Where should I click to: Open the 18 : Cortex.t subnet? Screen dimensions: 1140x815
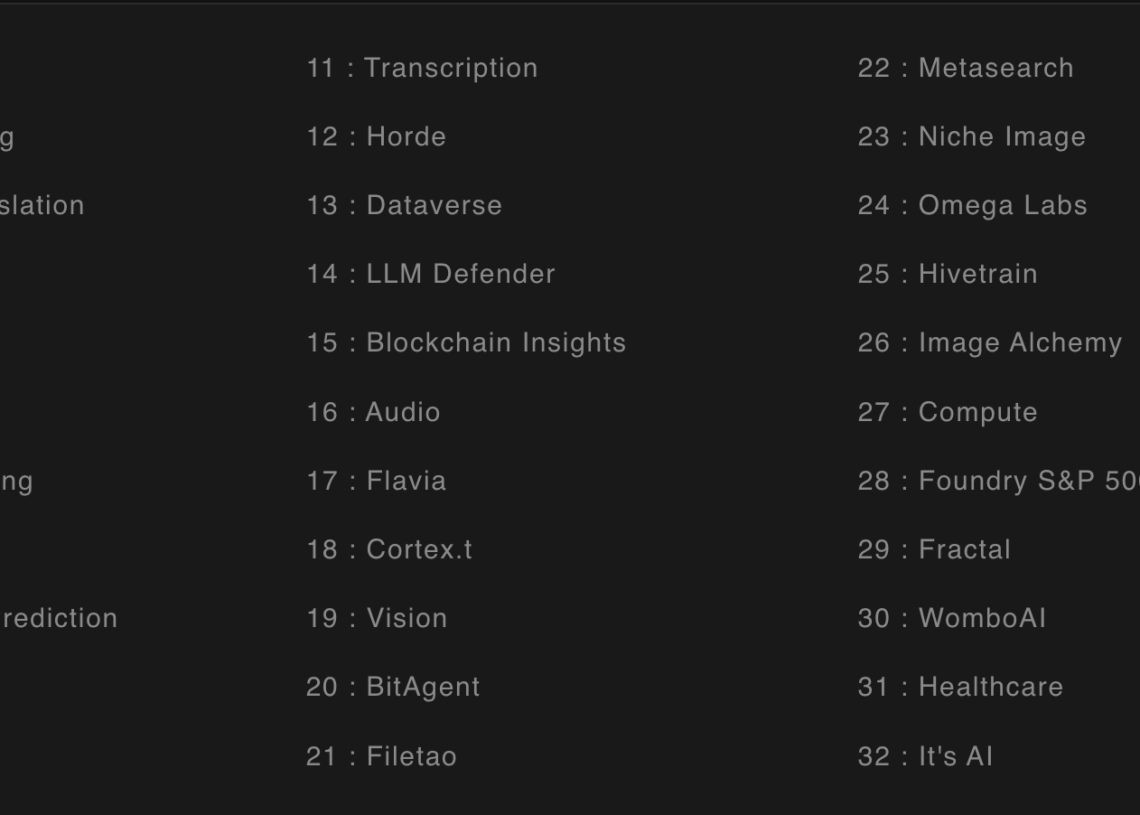(389, 550)
